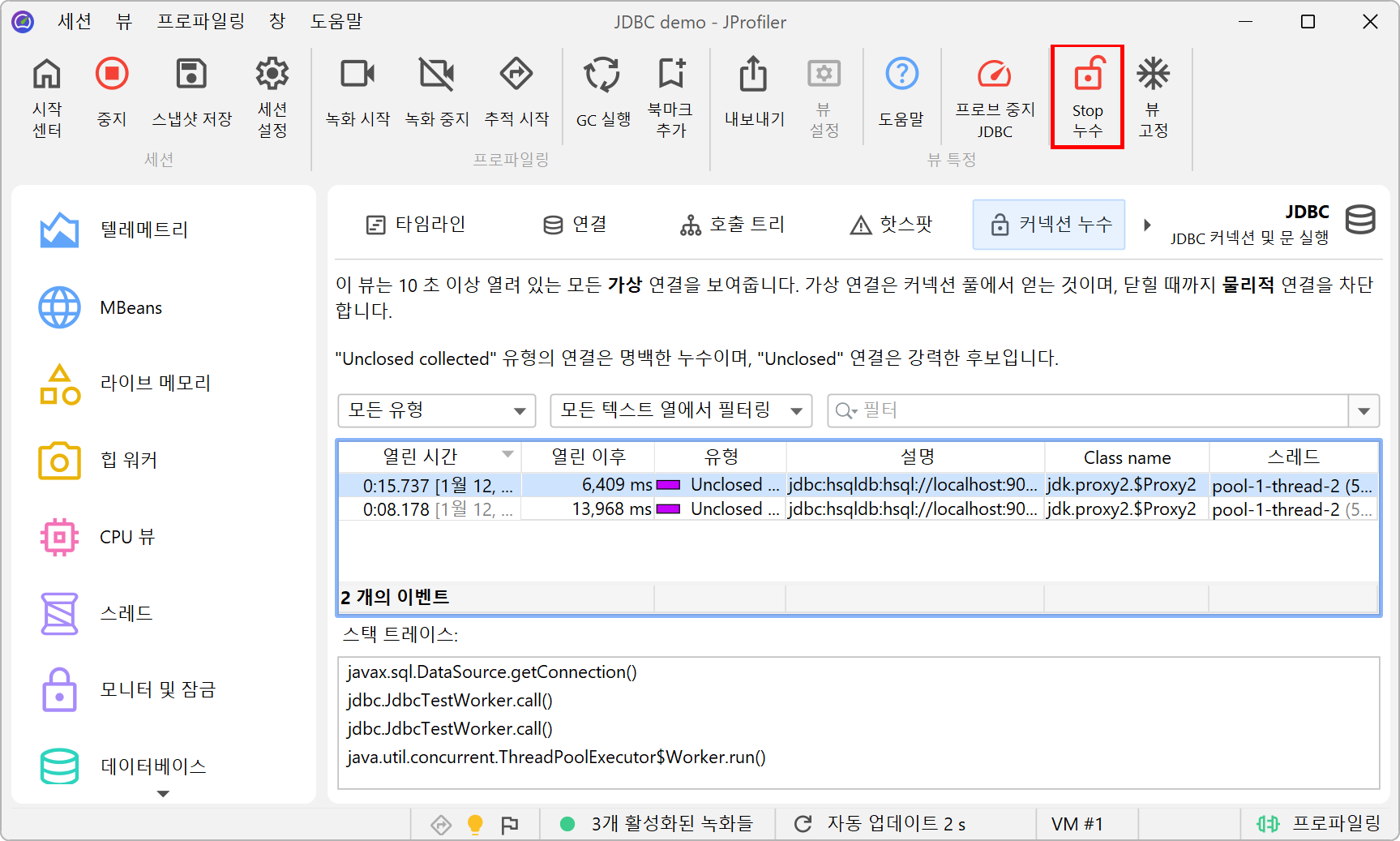This screenshot has width=1400, height=841.
Task: Toggle the freeze view snowflake button
Action: tap(1152, 75)
